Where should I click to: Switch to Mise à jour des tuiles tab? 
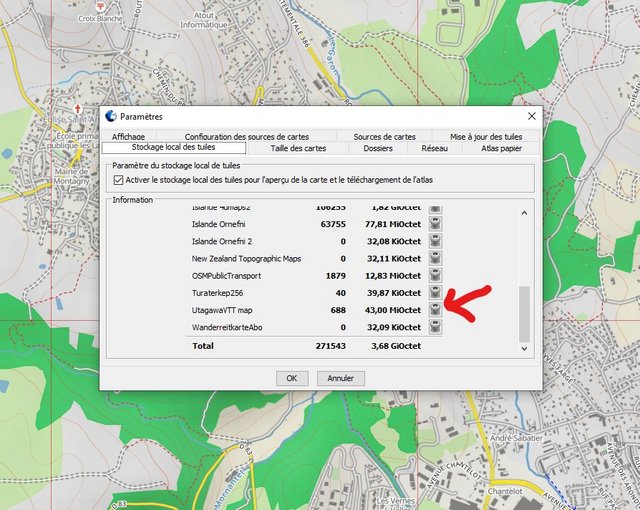486,137
